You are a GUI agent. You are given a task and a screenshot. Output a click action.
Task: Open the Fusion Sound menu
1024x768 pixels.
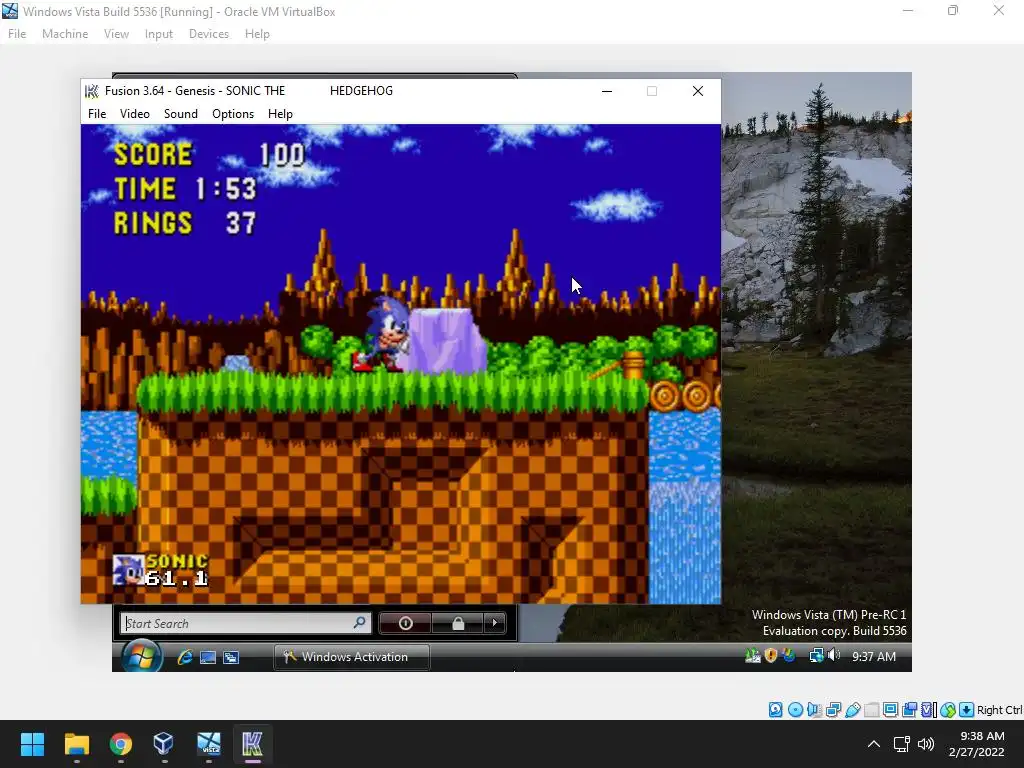click(x=180, y=114)
